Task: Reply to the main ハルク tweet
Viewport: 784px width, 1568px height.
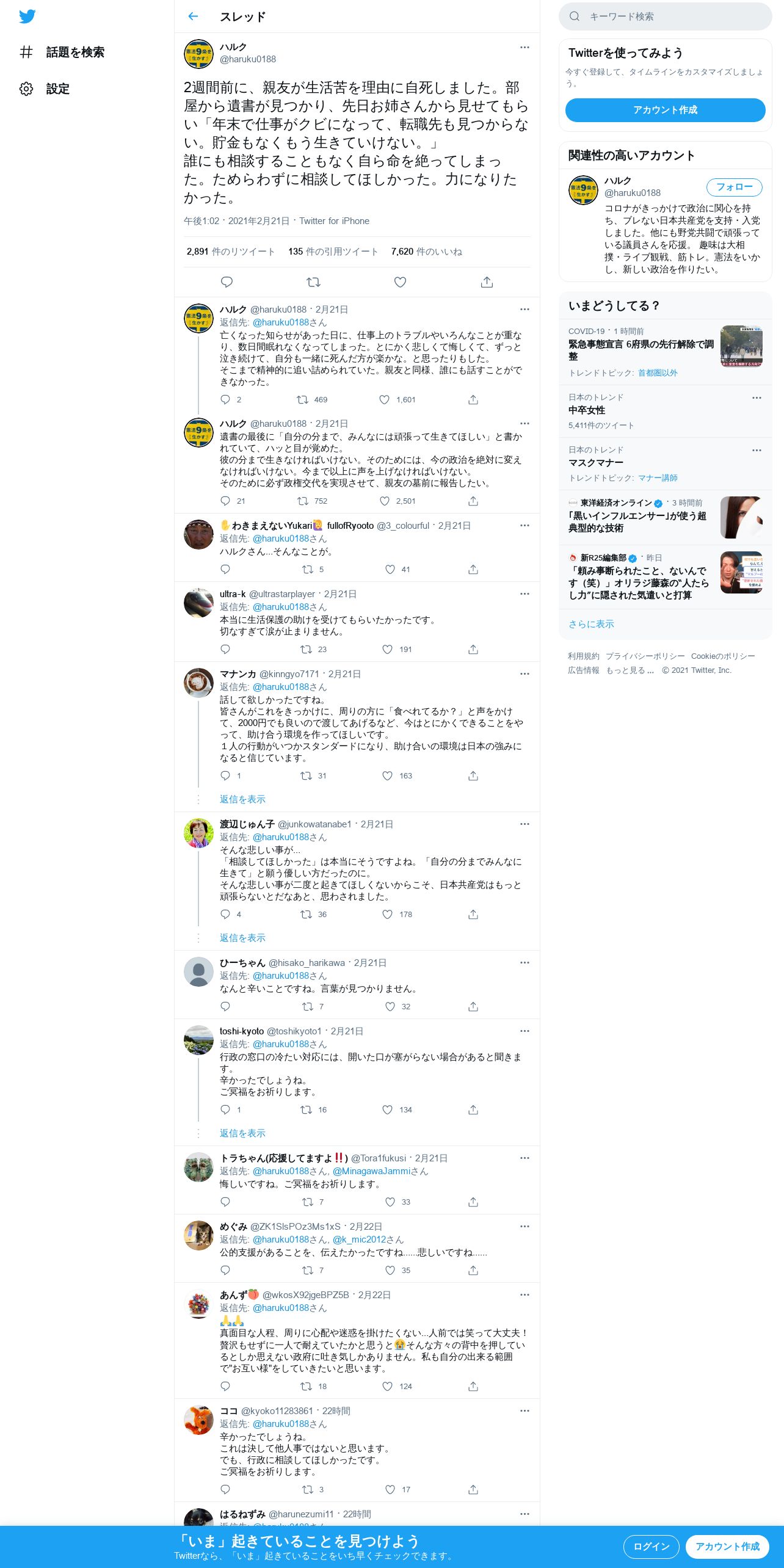Action: [x=227, y=282]
